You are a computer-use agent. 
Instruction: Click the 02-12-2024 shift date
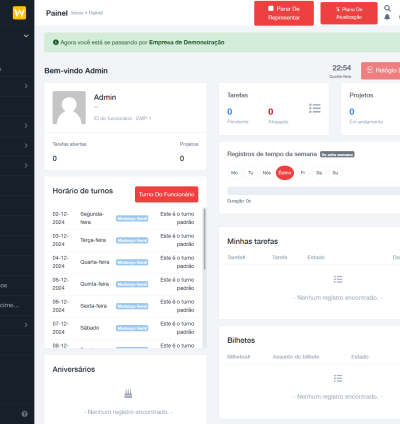click(61, 218)
